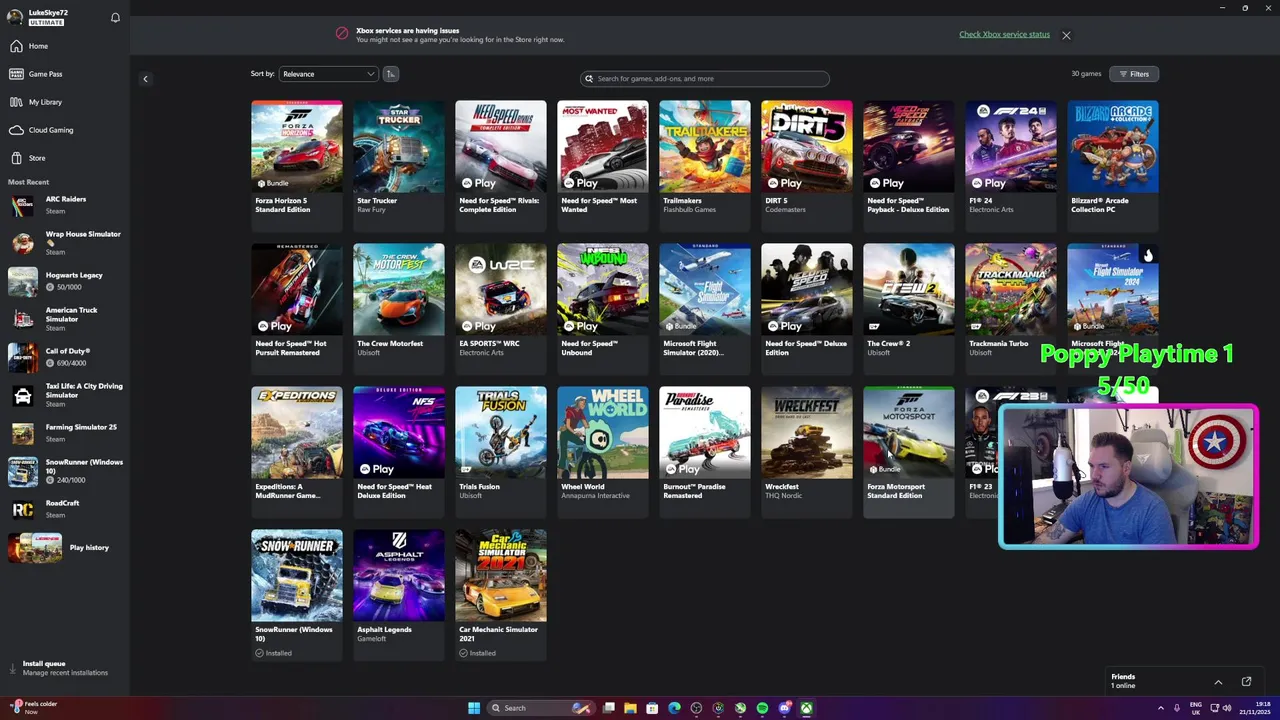
Task: Open American Truck Simulator recent entry
Action: pos(64,319)
